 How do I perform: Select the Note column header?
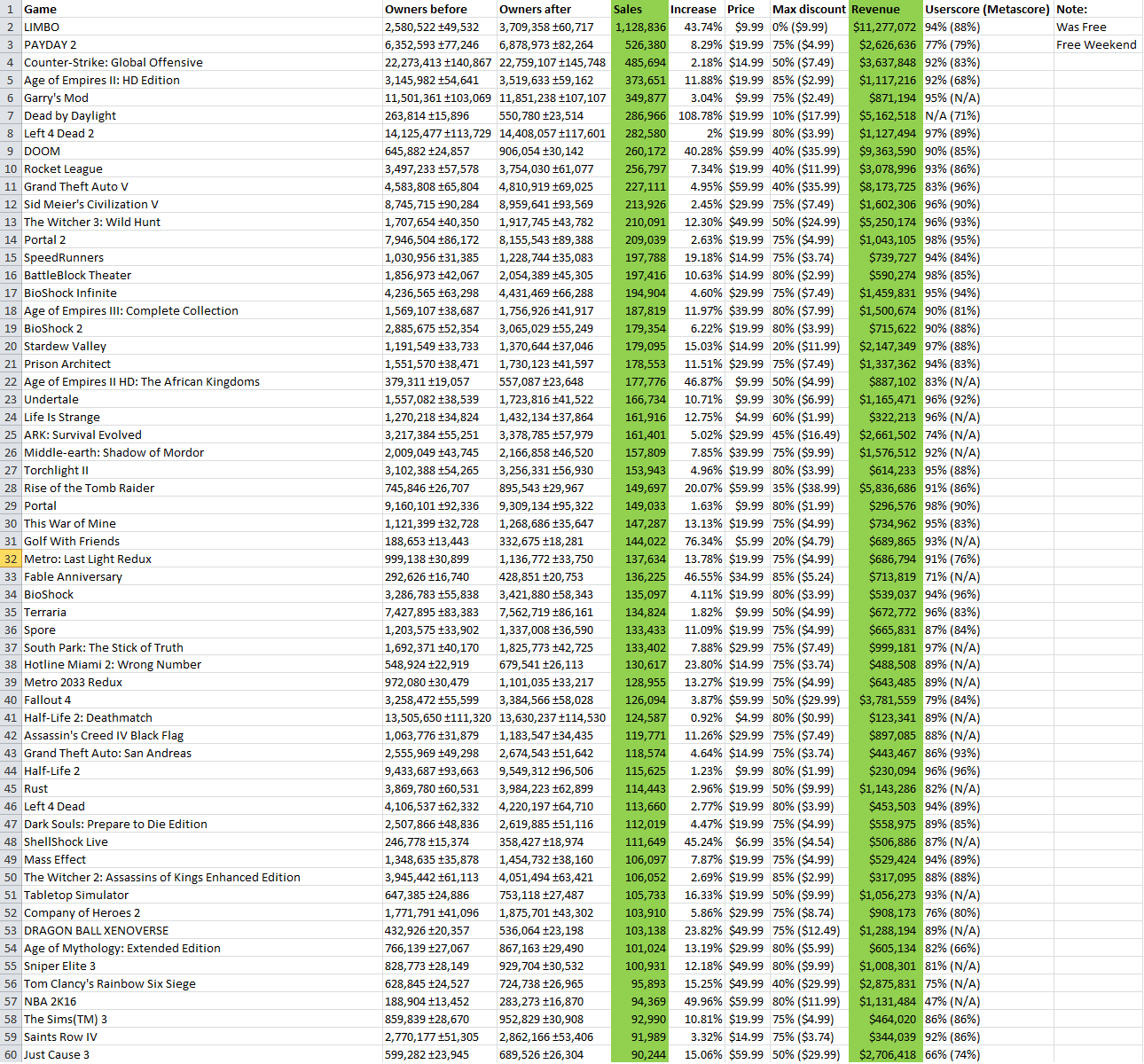click(1084, 9)
